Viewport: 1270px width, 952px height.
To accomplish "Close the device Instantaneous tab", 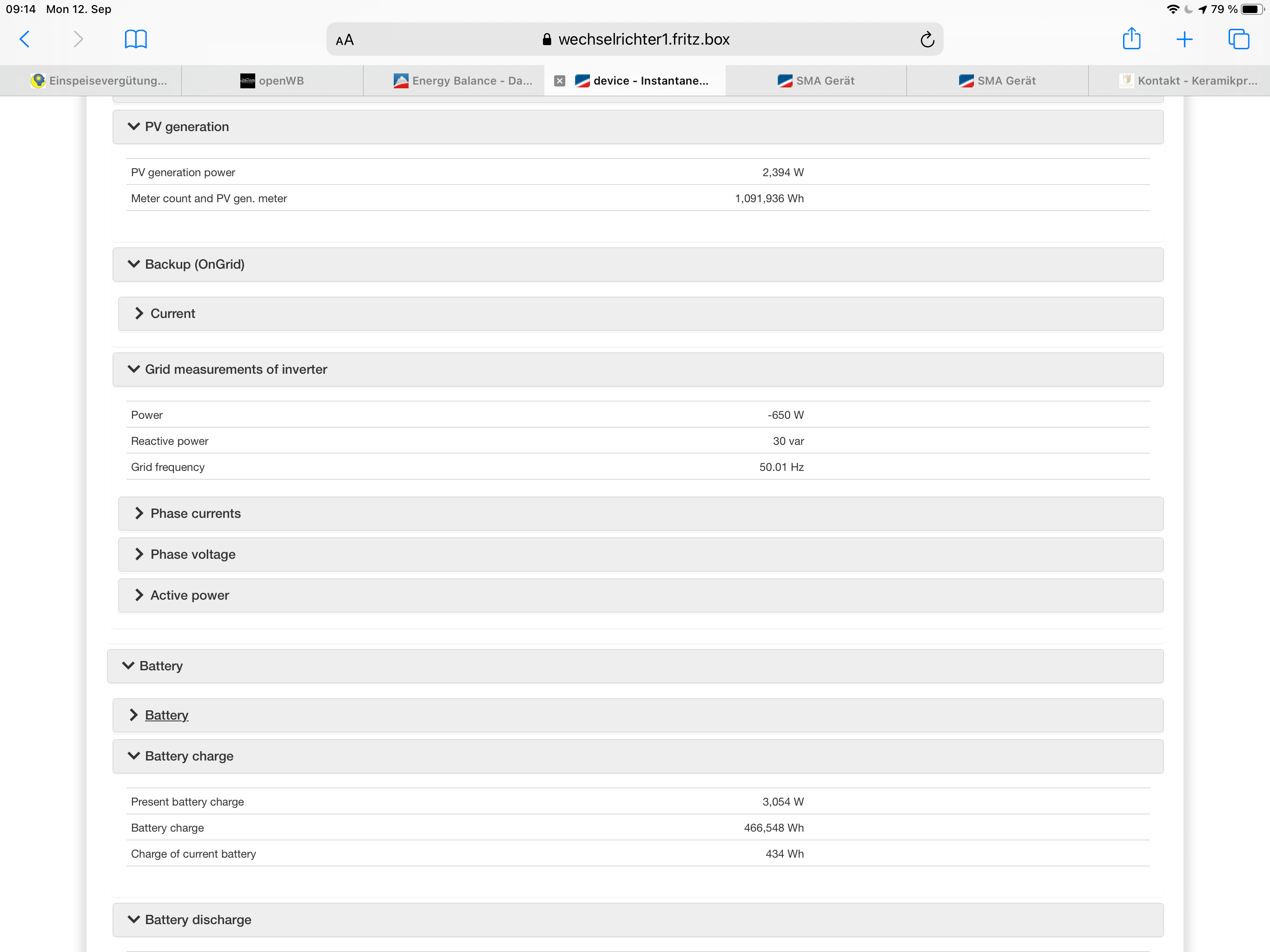I will click(560, 81).
